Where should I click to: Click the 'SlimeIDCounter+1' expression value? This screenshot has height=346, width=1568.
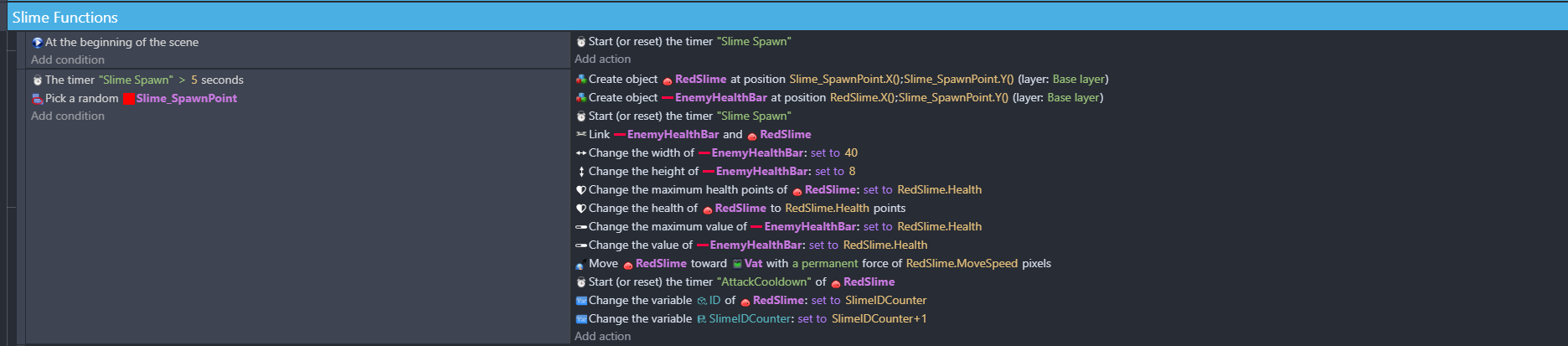click(879, 319)
